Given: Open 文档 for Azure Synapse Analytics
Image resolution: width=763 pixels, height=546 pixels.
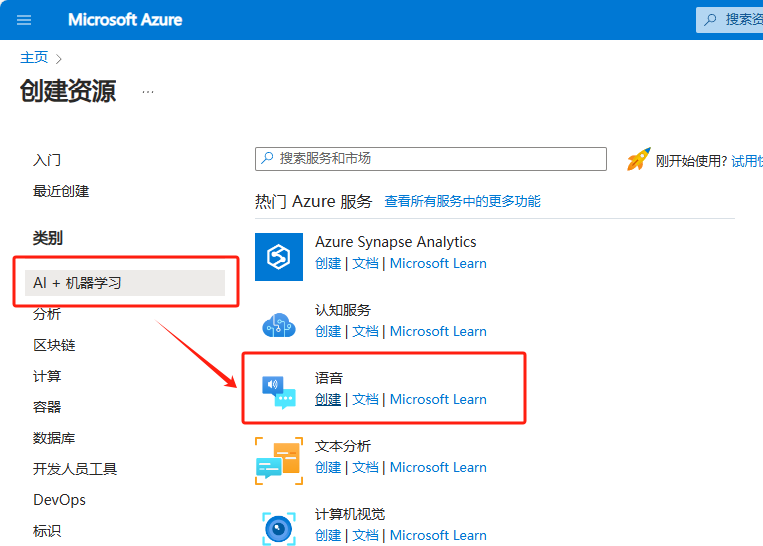Looking at the screenshot, I should coord(365,263).
